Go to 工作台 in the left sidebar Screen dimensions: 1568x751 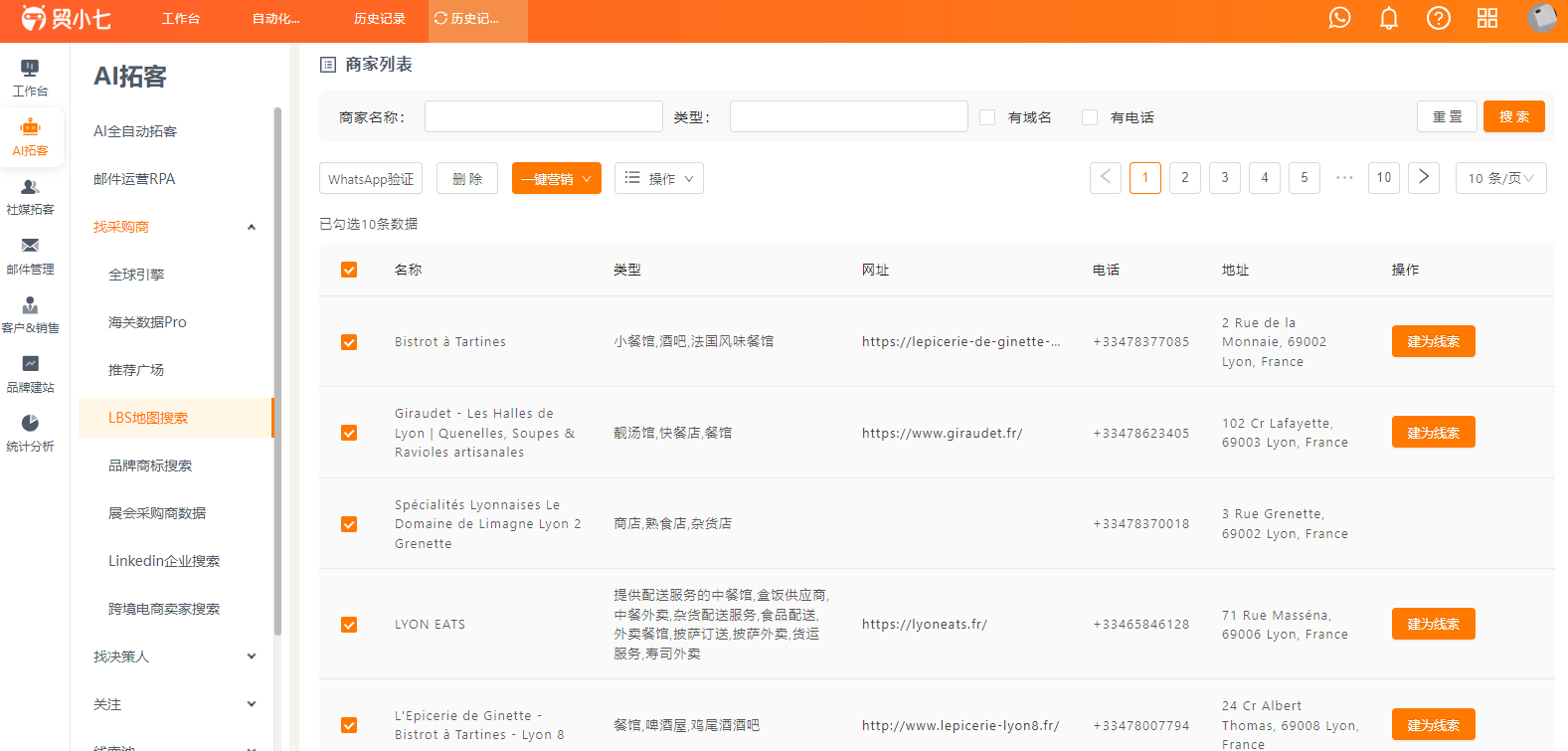[30, 78]
